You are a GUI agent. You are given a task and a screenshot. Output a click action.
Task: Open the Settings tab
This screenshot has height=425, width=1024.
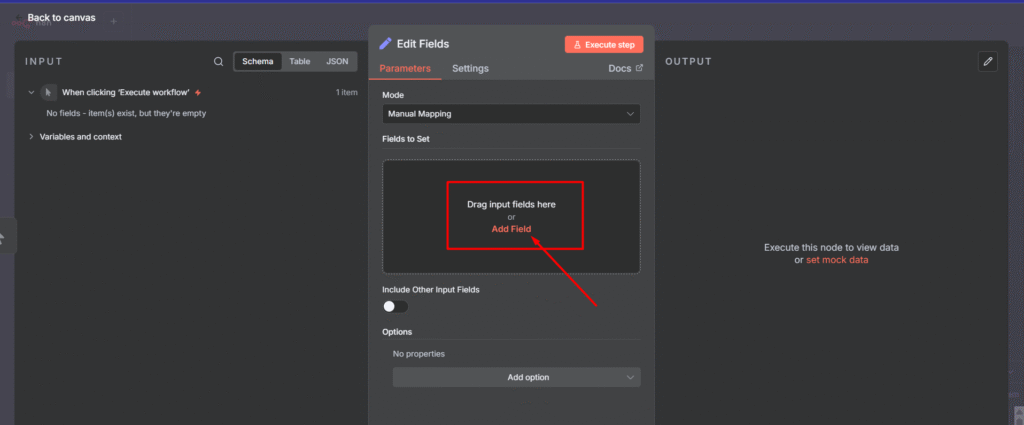click(x=470, y=69)
